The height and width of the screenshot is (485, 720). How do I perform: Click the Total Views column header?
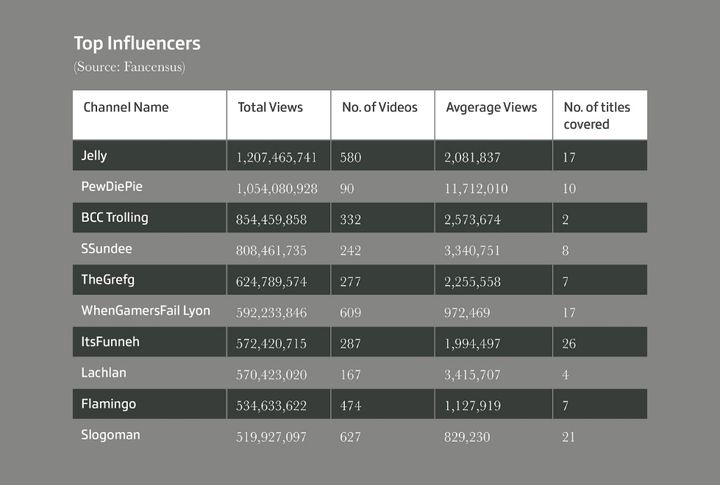point(270,107)
